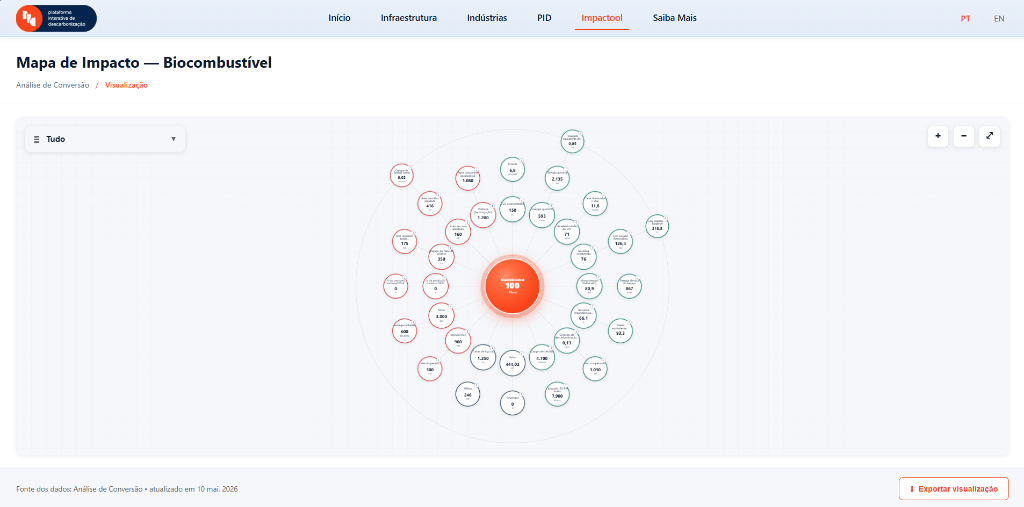Open the green node valued 318,8
The width and height of the screenshot is (1024, 507).
656,226
